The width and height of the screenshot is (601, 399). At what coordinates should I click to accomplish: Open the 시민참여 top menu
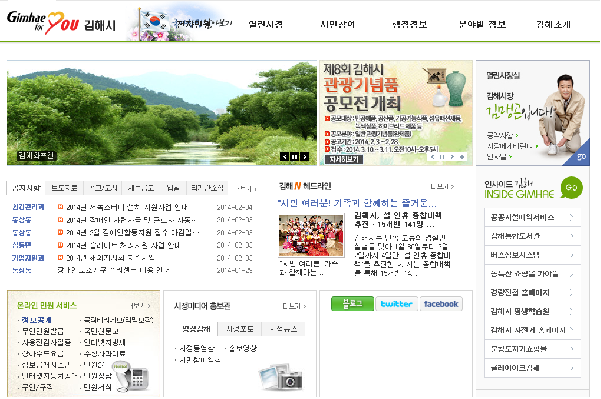[x=337, y=25]
